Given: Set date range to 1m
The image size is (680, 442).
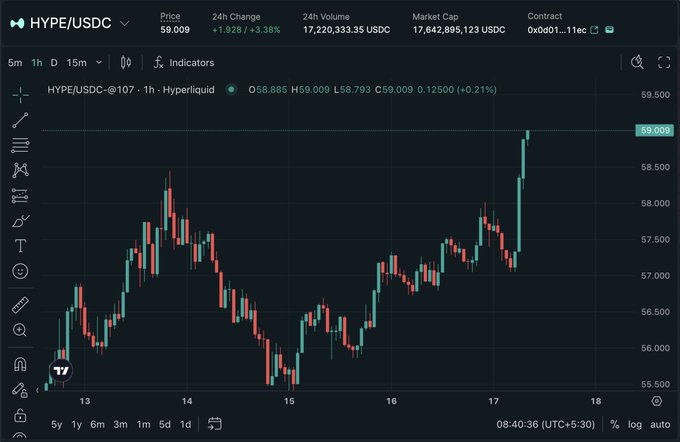Looking at the screenshot, I should point(143,424).
